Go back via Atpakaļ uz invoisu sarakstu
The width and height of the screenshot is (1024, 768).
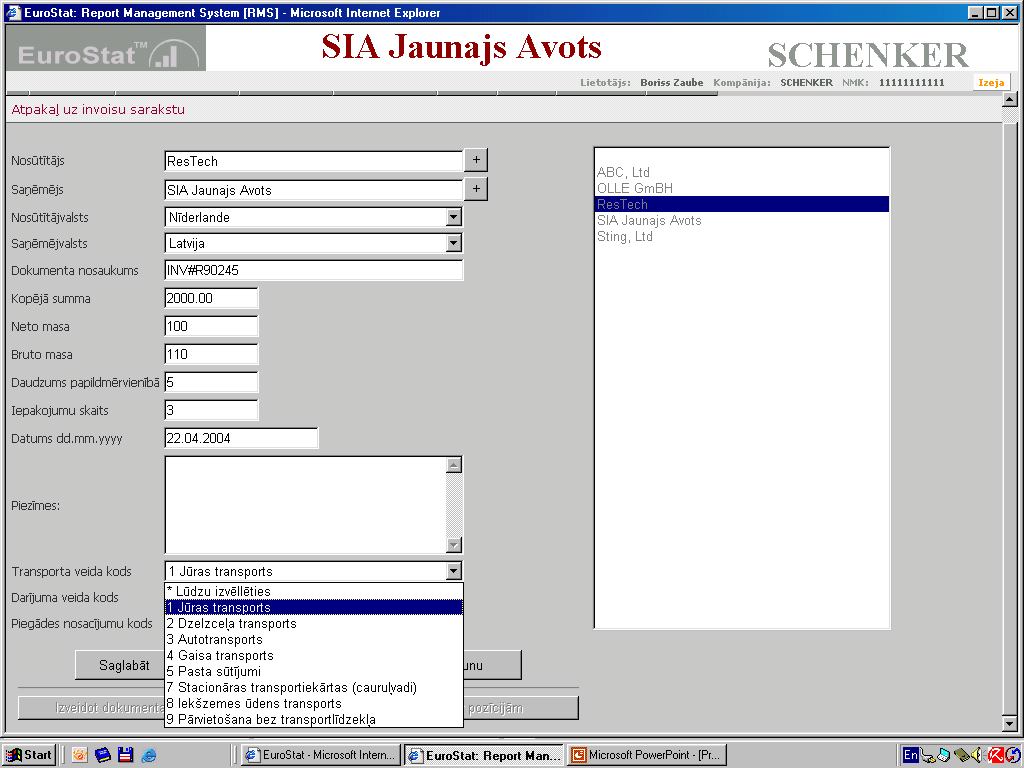pyautogui.click(x=98, y=110)
